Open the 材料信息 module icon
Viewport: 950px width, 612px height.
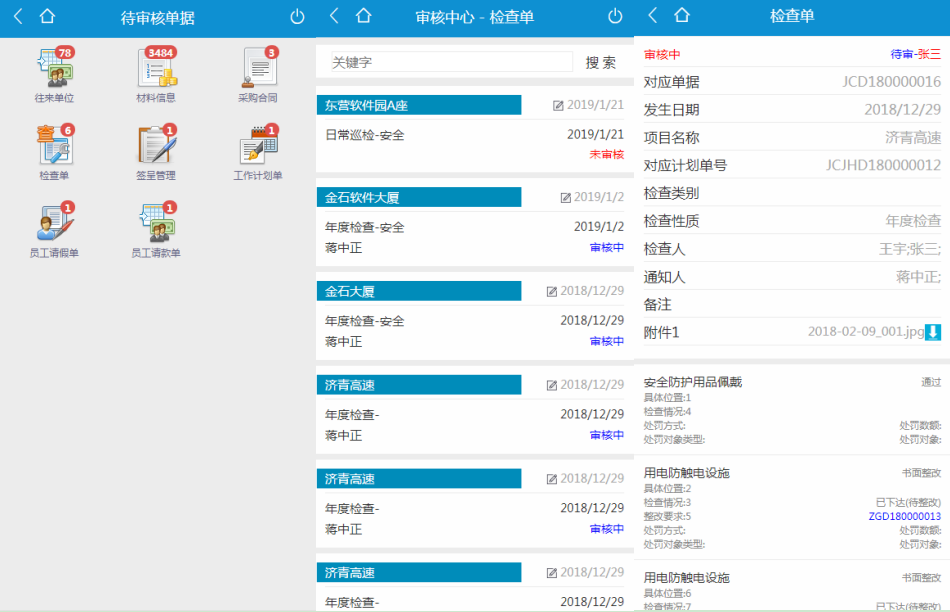pos(155,70)
